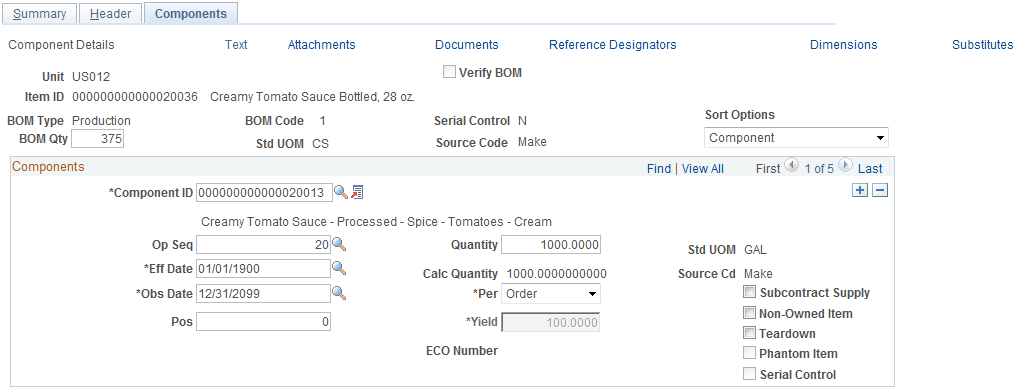Open the Per dropdown
Image resolution: width=1019 pixels, height=391 pixels.
click(551, 294)
